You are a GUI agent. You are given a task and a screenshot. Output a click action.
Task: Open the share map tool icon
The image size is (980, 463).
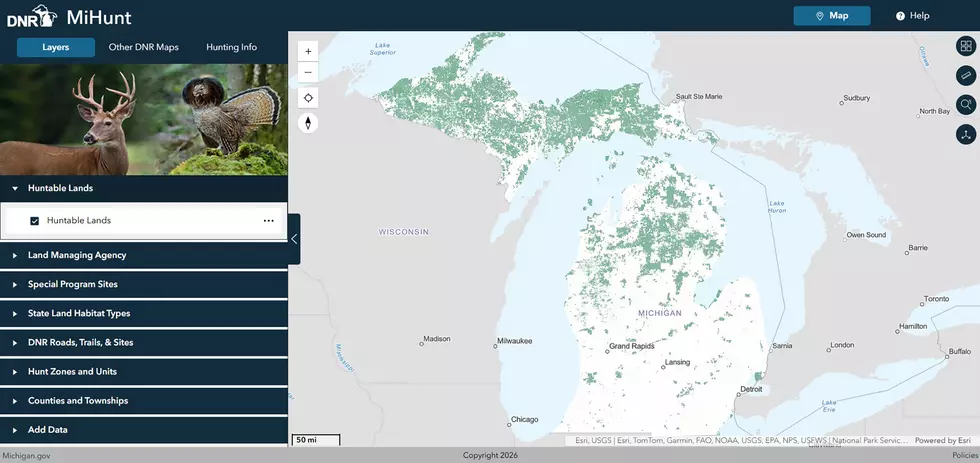966,134
